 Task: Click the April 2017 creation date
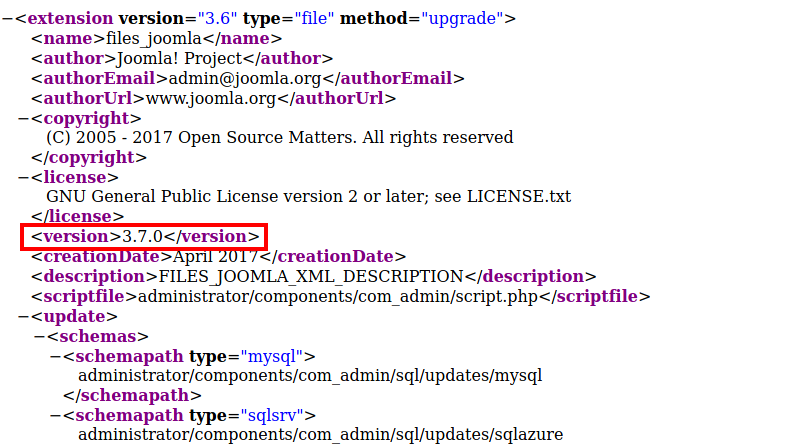215,256
